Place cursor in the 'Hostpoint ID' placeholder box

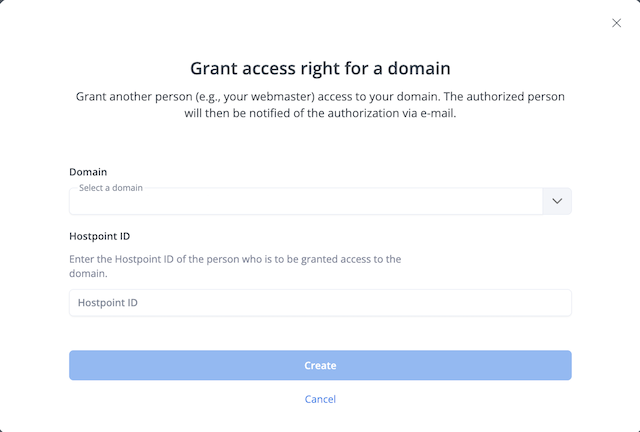tap(320, 303)
